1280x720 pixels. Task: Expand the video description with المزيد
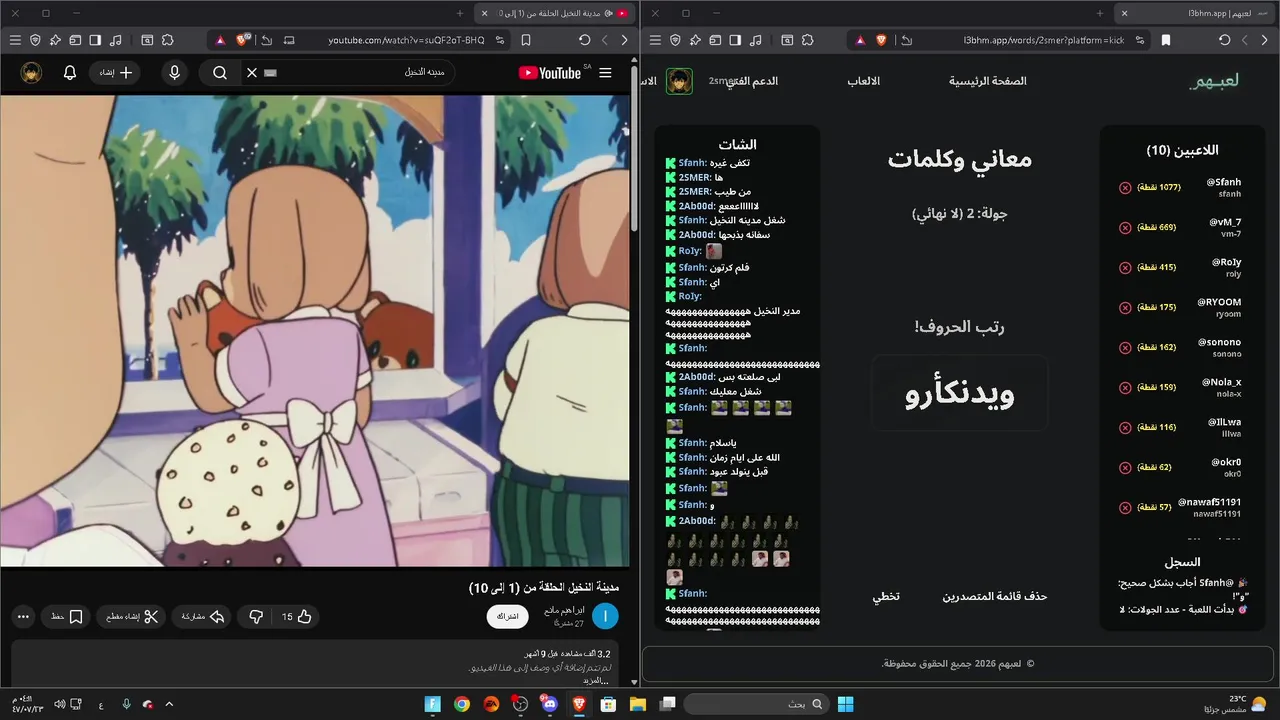pos(596,680)
